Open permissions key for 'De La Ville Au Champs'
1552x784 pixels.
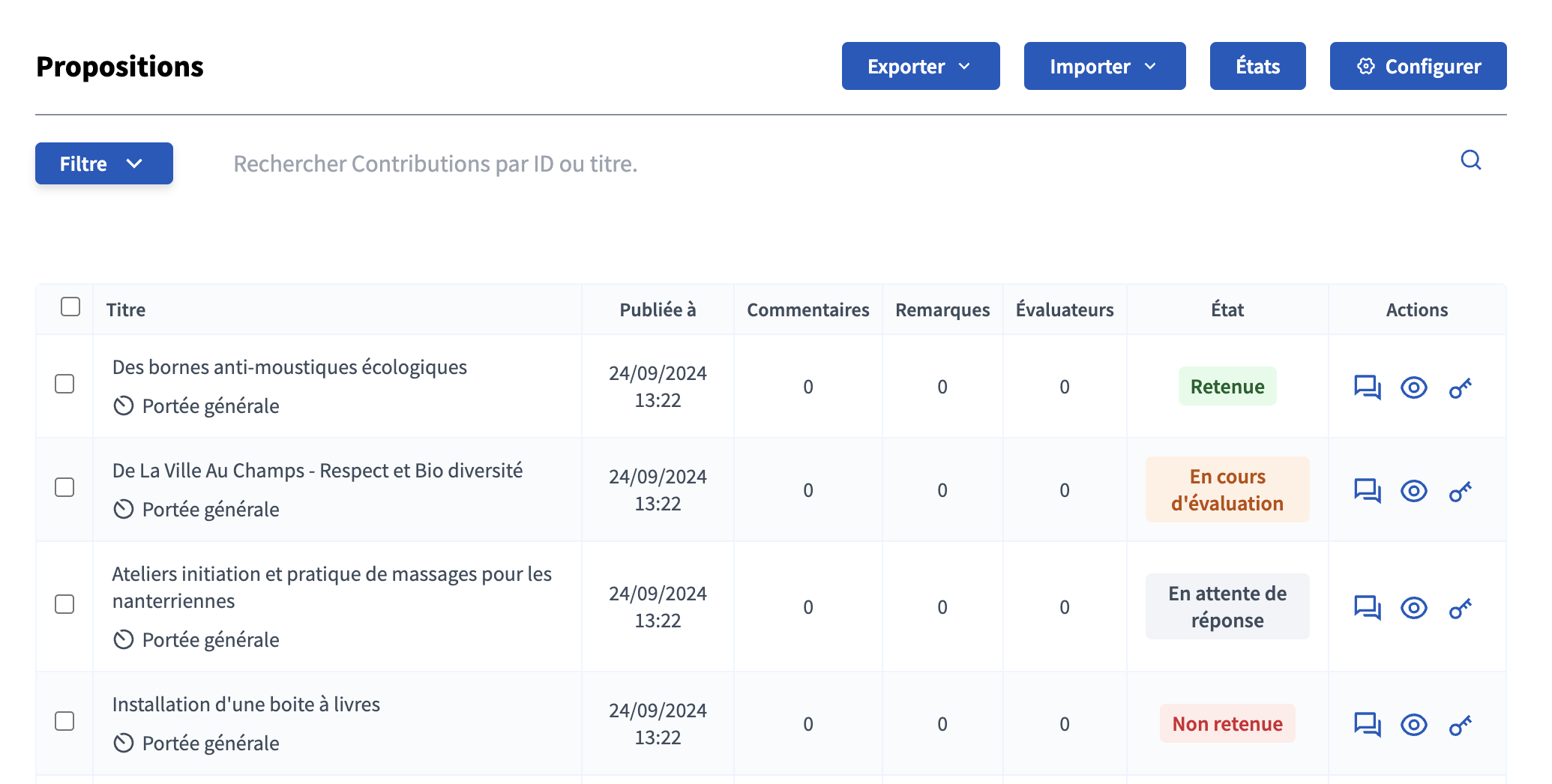pos(1461,491)
